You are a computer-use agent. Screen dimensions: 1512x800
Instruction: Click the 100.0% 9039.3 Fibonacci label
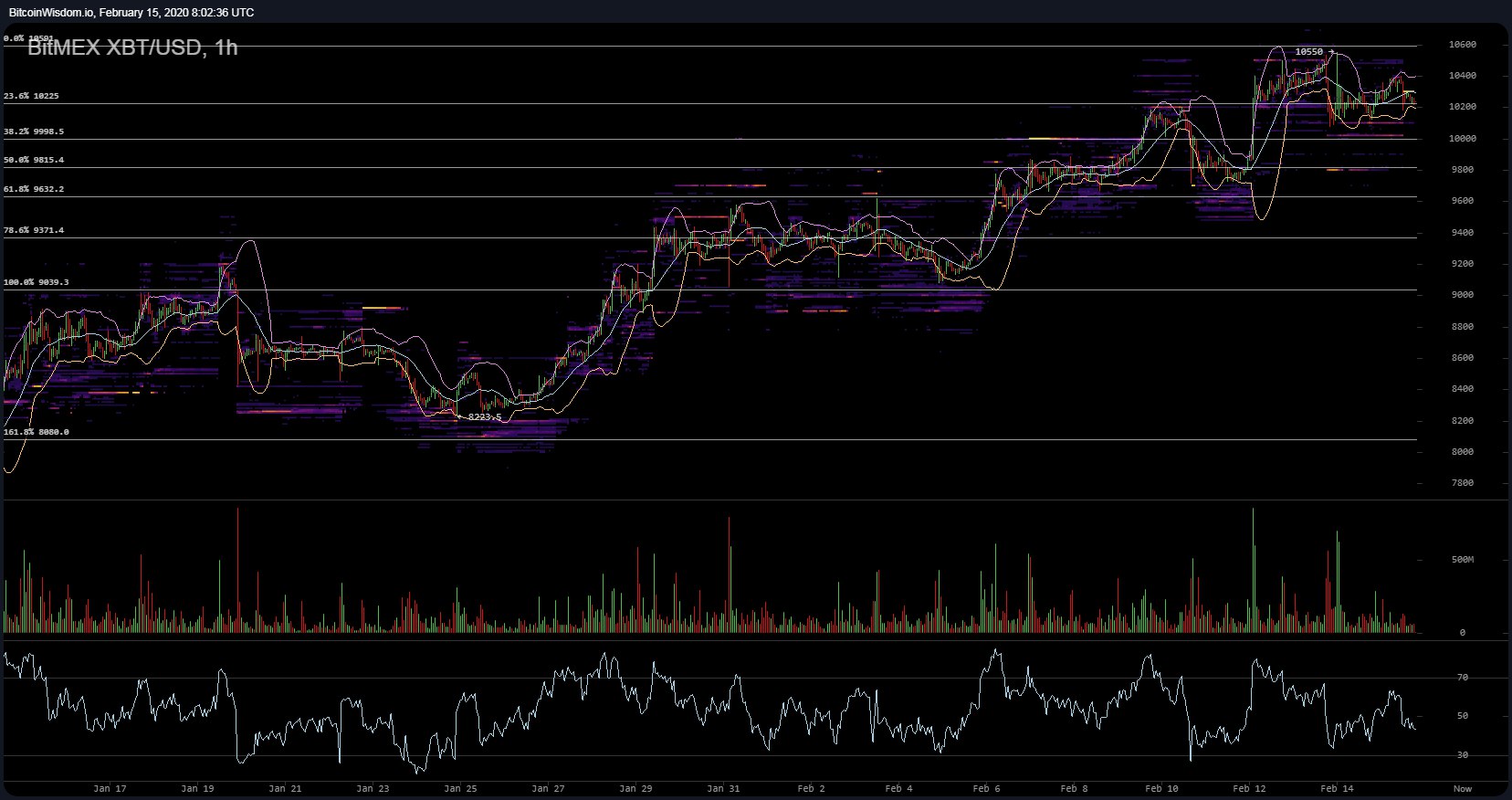click(37, 282)
